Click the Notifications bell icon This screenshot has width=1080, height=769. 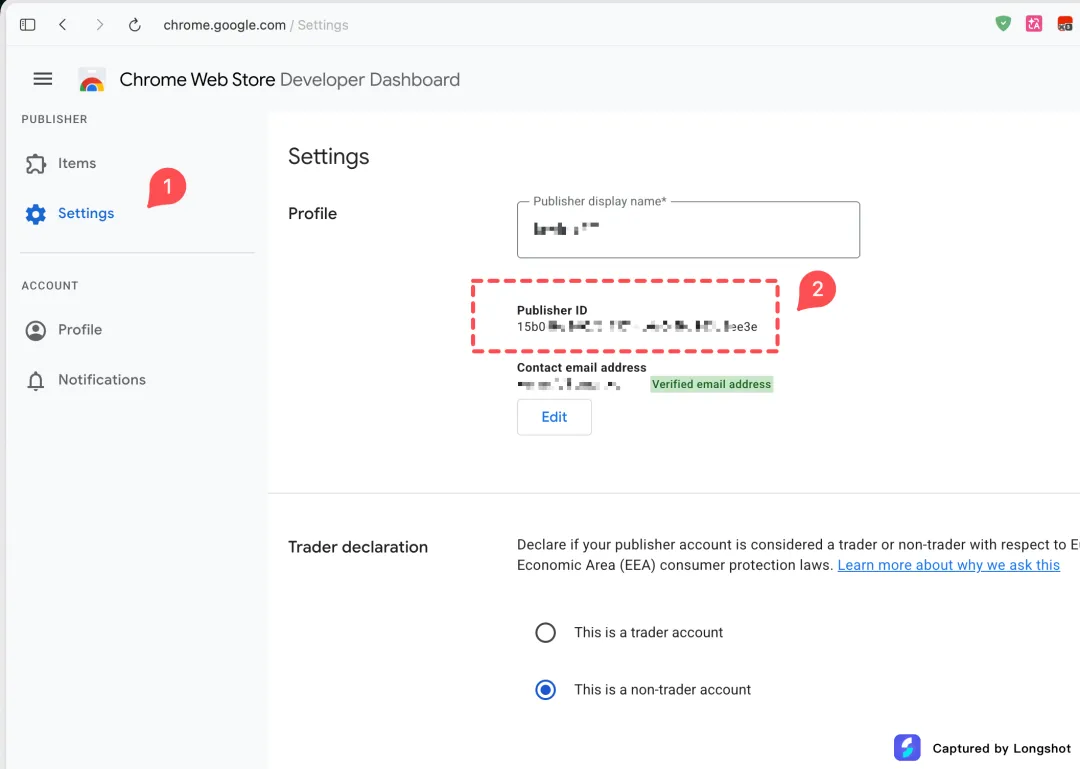point(36,380)
